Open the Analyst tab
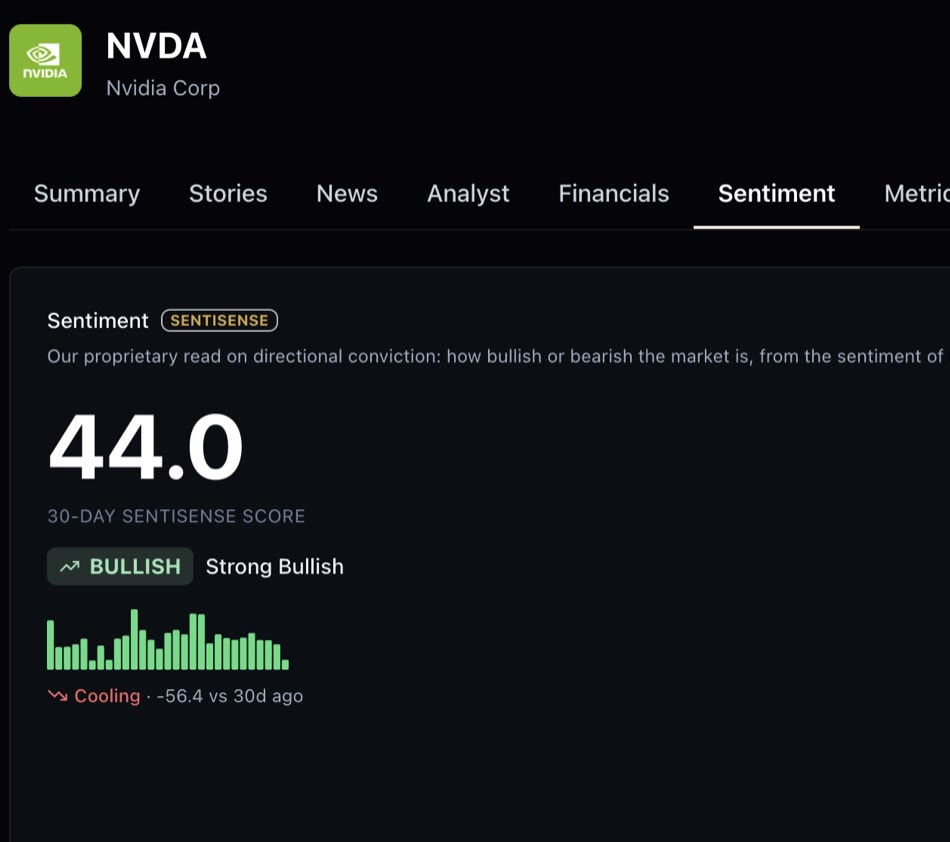950x842 pixels. [x=468, y=194]
